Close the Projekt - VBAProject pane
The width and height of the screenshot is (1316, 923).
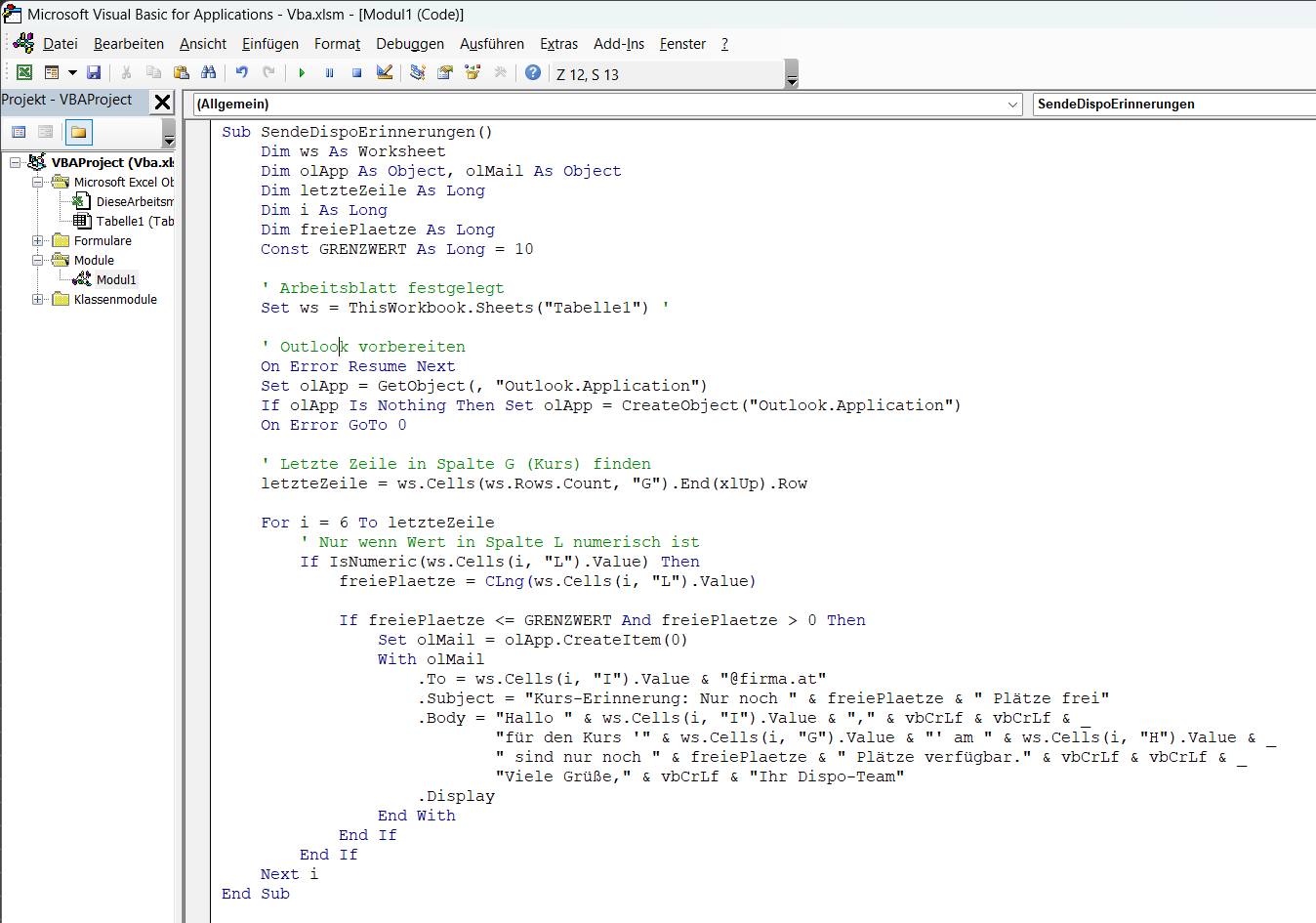coord(163,102)
